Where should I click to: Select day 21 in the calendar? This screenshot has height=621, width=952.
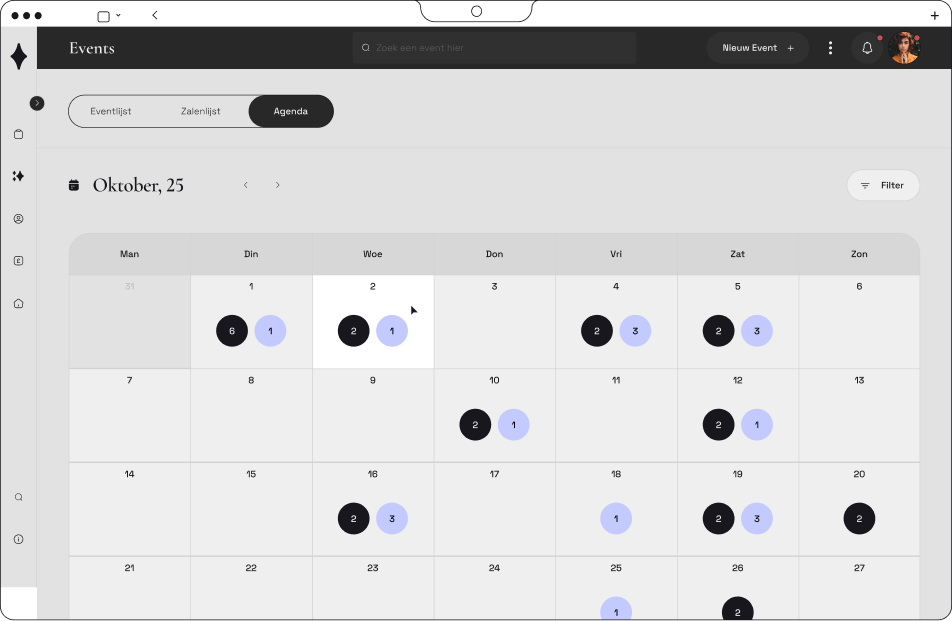pyautogui.click(x=129, y=588)
